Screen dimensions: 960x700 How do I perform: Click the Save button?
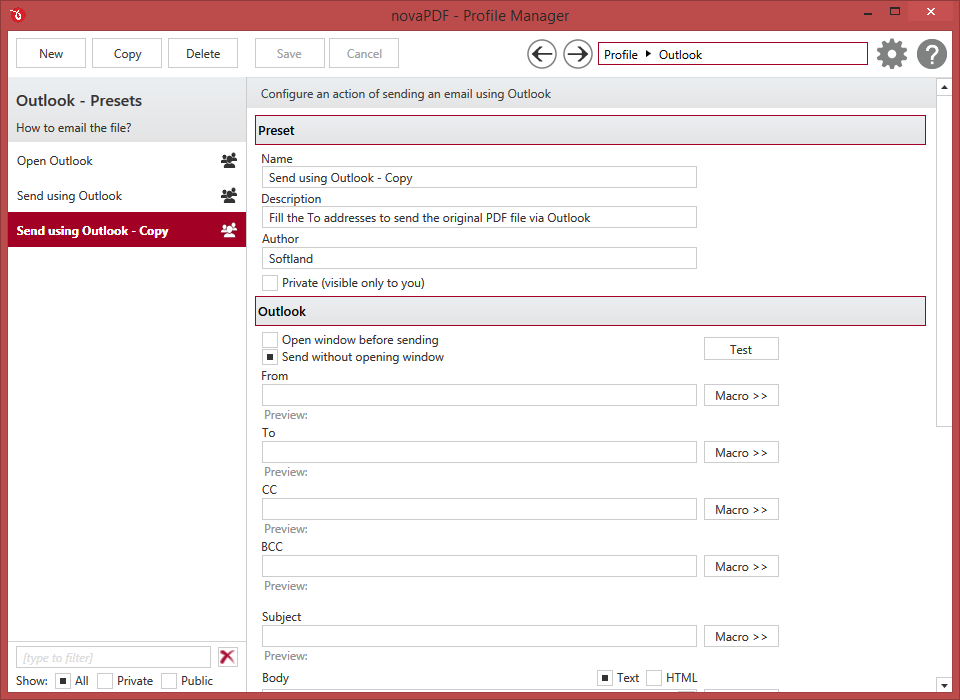289,53
